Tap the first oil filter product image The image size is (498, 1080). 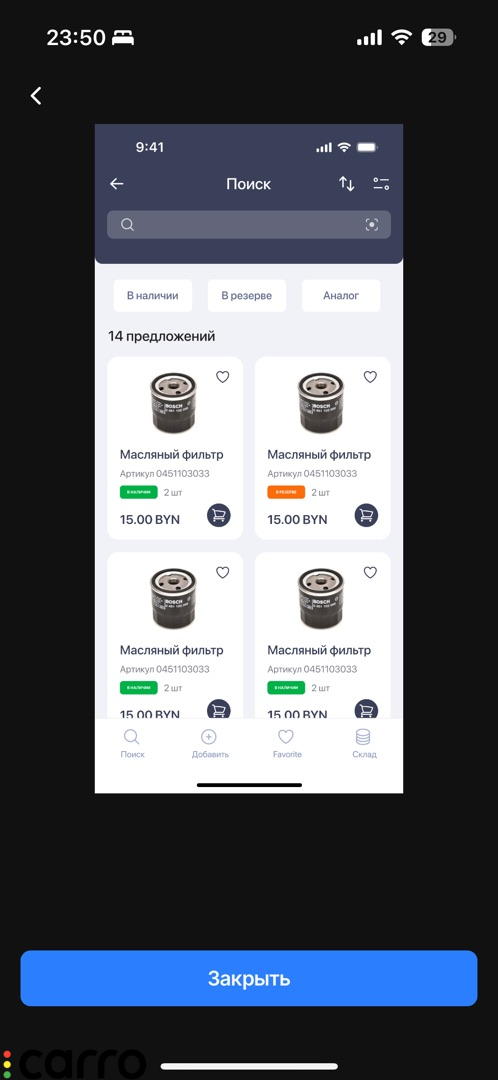[x=174, y=403]
